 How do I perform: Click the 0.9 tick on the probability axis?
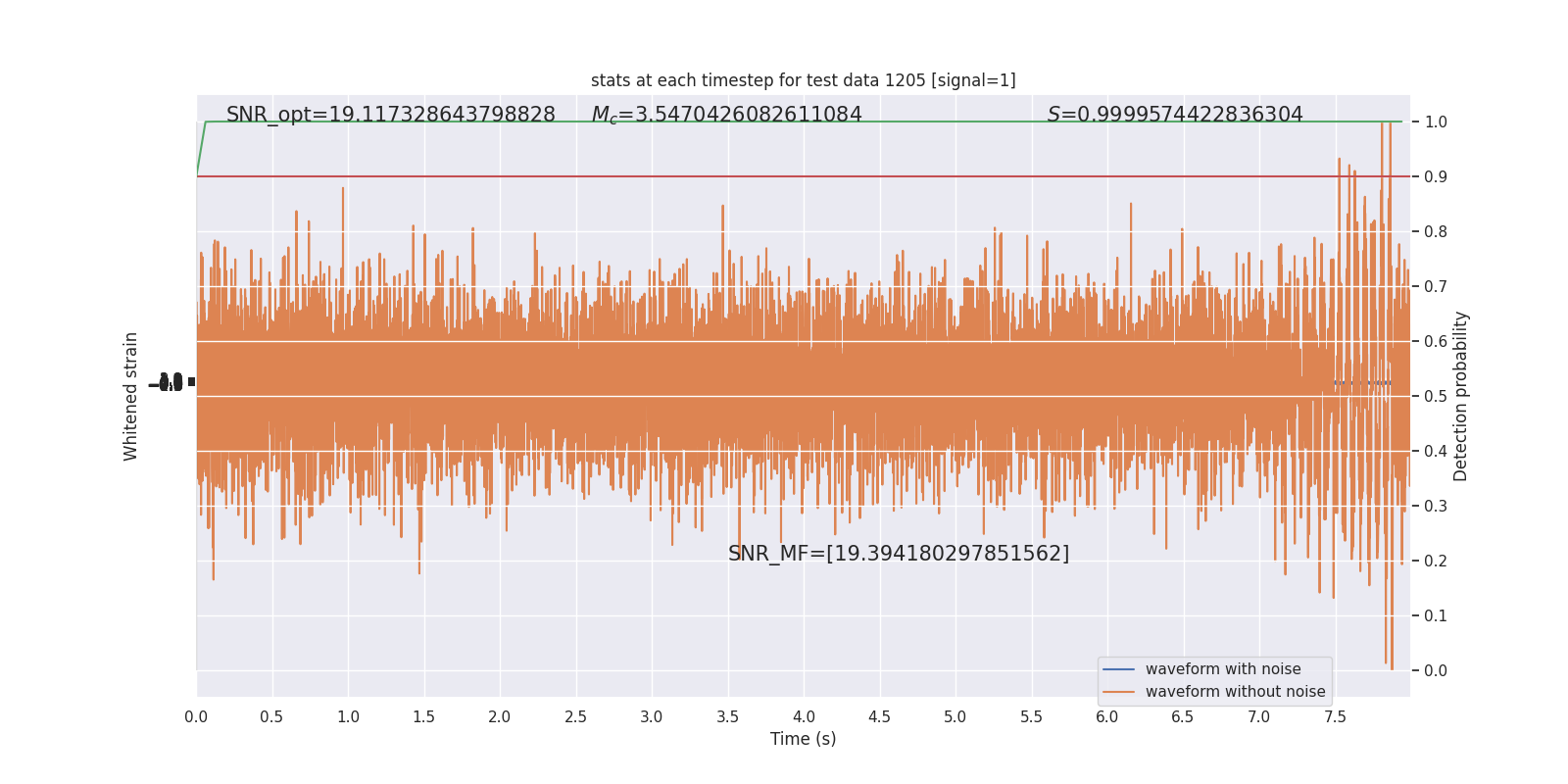[x=1436, y=177]
